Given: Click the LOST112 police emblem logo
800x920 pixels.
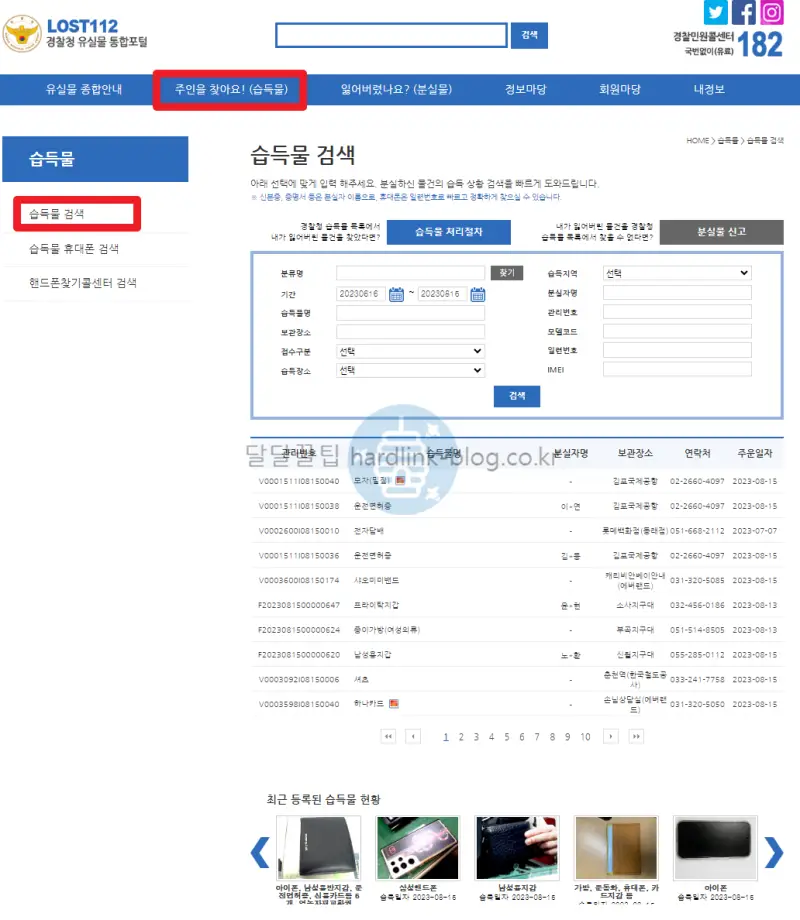Looking at the screenshot, I should tap(21, 32).
